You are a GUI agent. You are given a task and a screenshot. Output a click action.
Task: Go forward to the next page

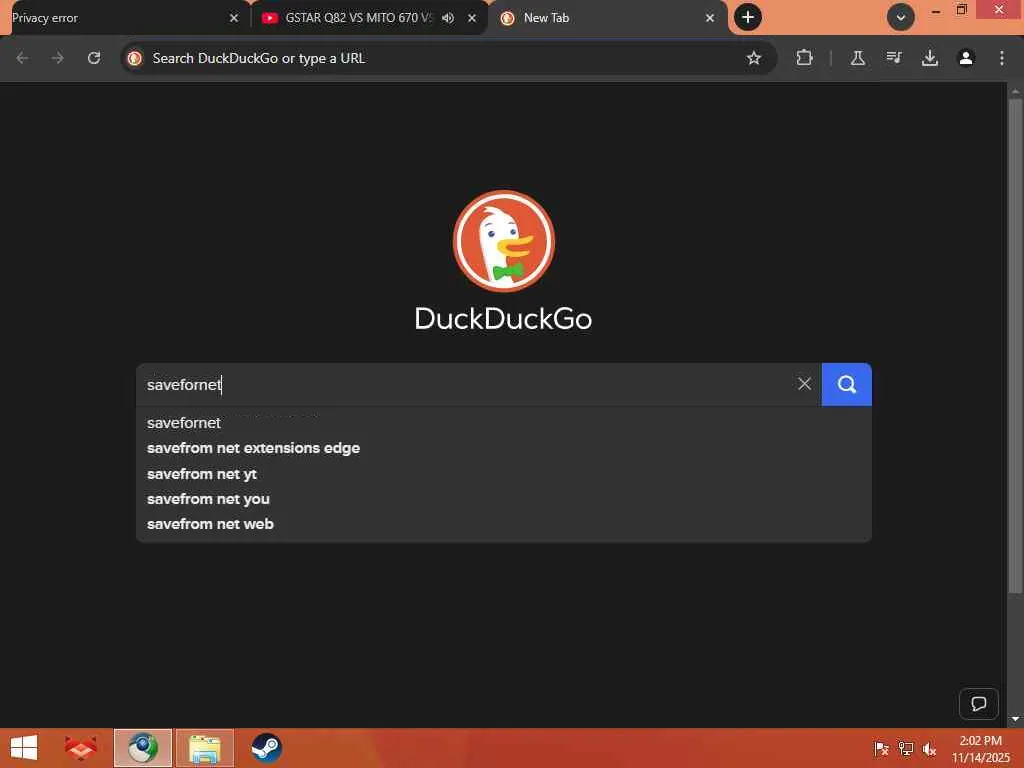click(57, 58)
